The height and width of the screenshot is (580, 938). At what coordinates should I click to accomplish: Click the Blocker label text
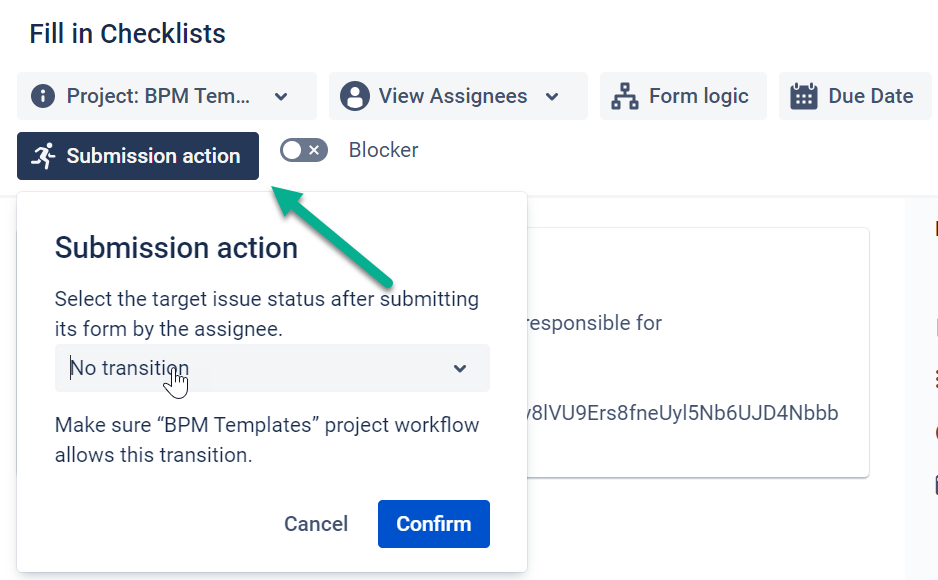[x=383, y=150]
